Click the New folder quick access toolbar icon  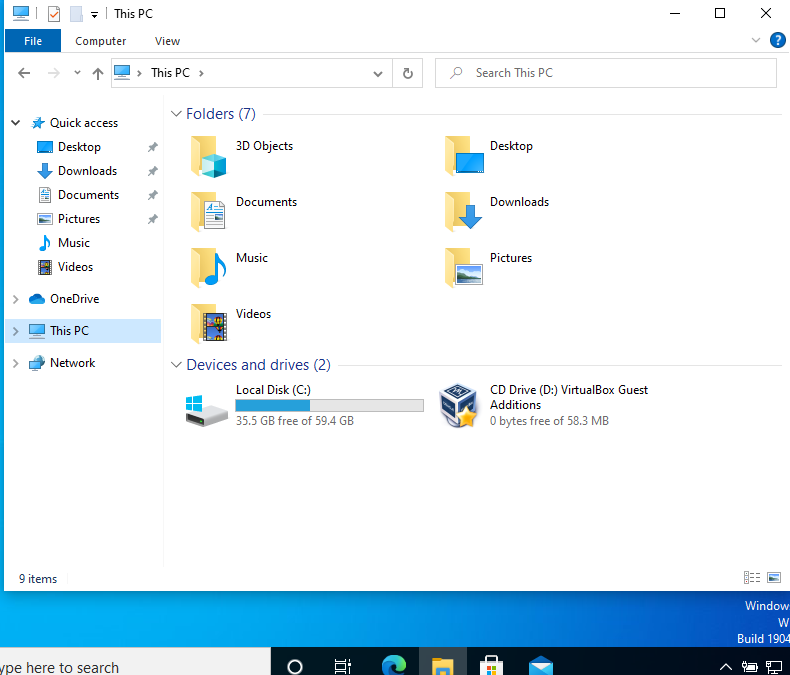76,14
